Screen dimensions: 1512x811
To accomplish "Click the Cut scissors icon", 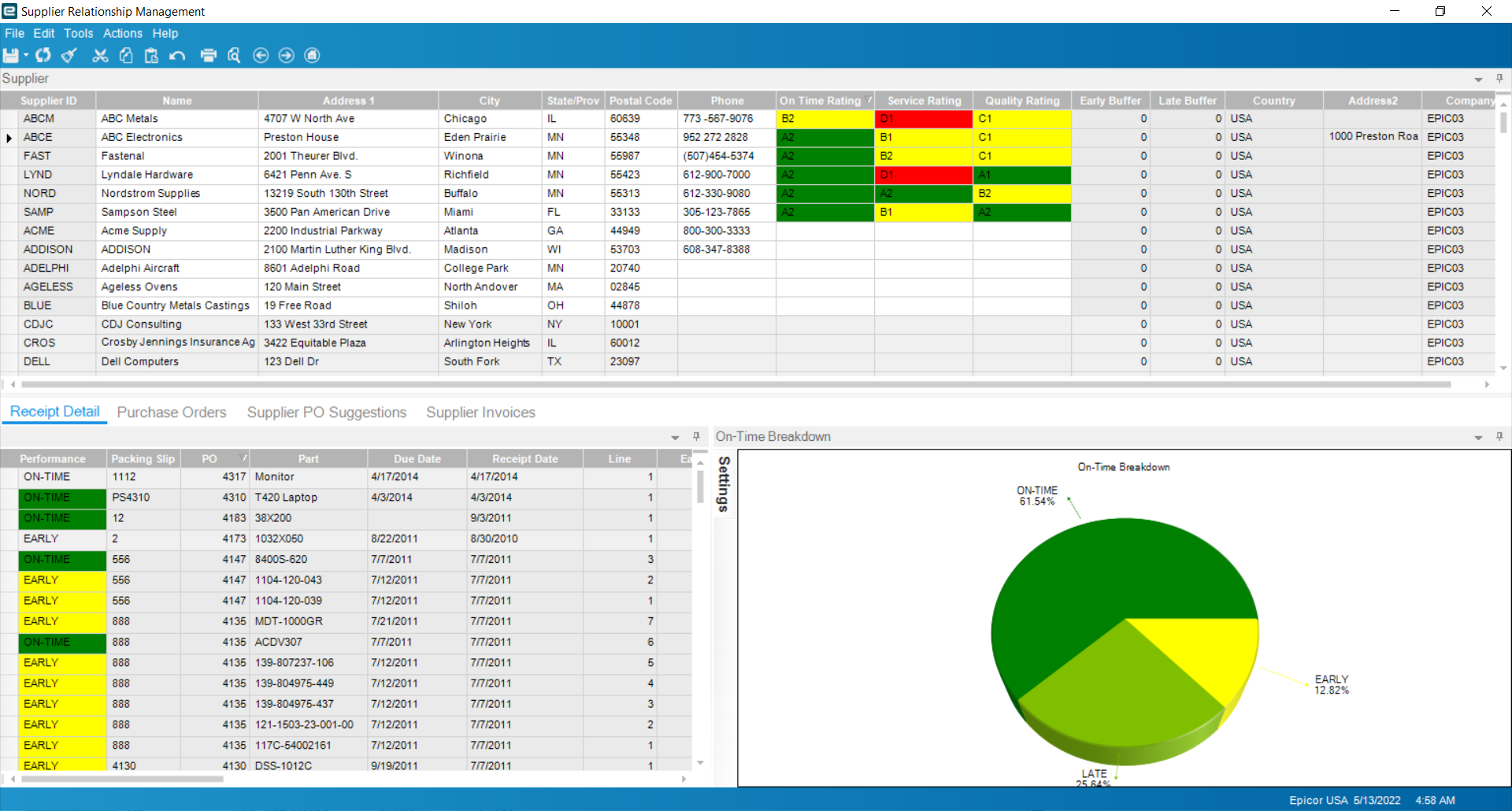I will coord(100,55).
